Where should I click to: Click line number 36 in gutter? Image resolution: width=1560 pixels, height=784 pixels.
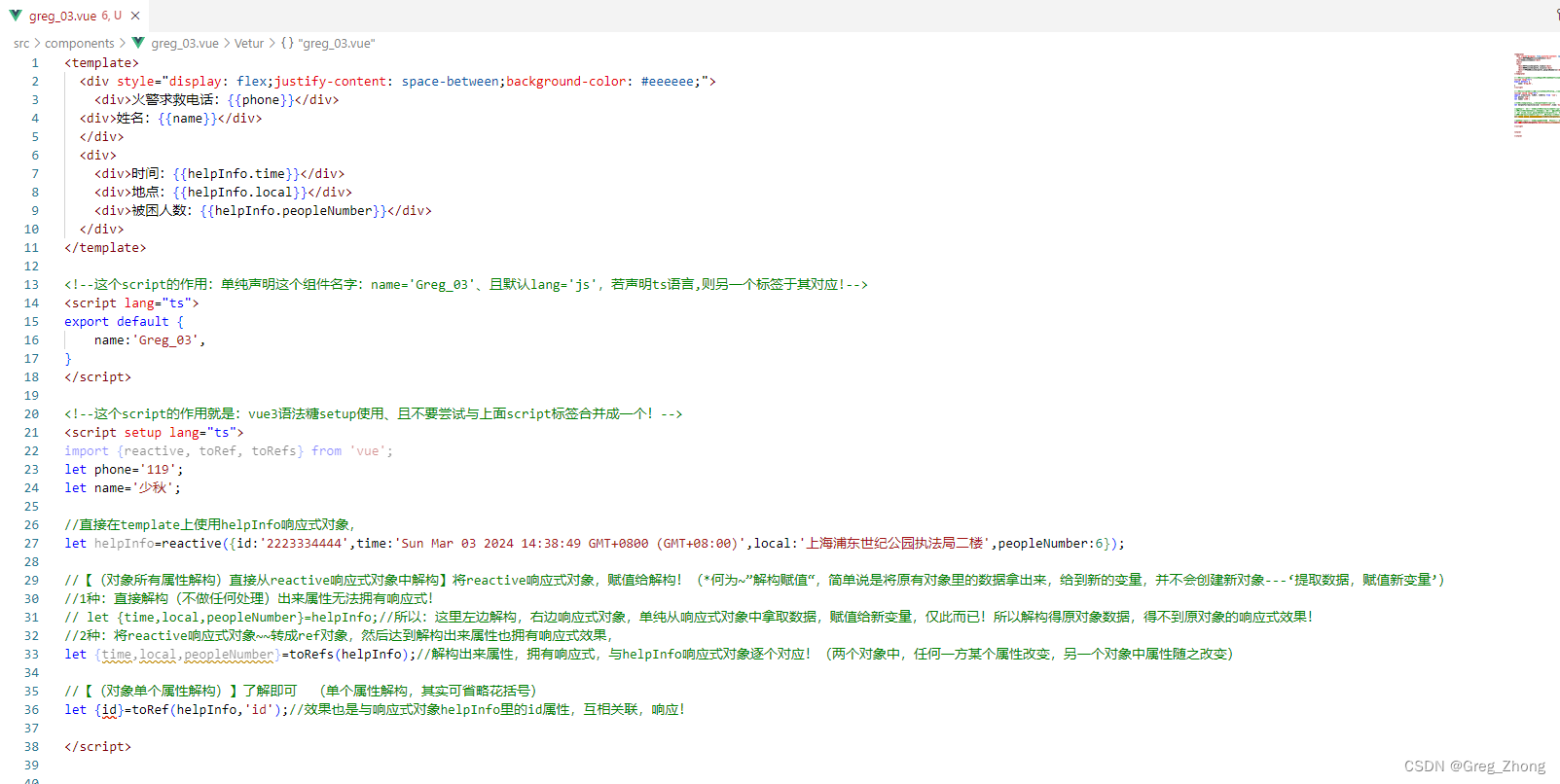(31, 710)
